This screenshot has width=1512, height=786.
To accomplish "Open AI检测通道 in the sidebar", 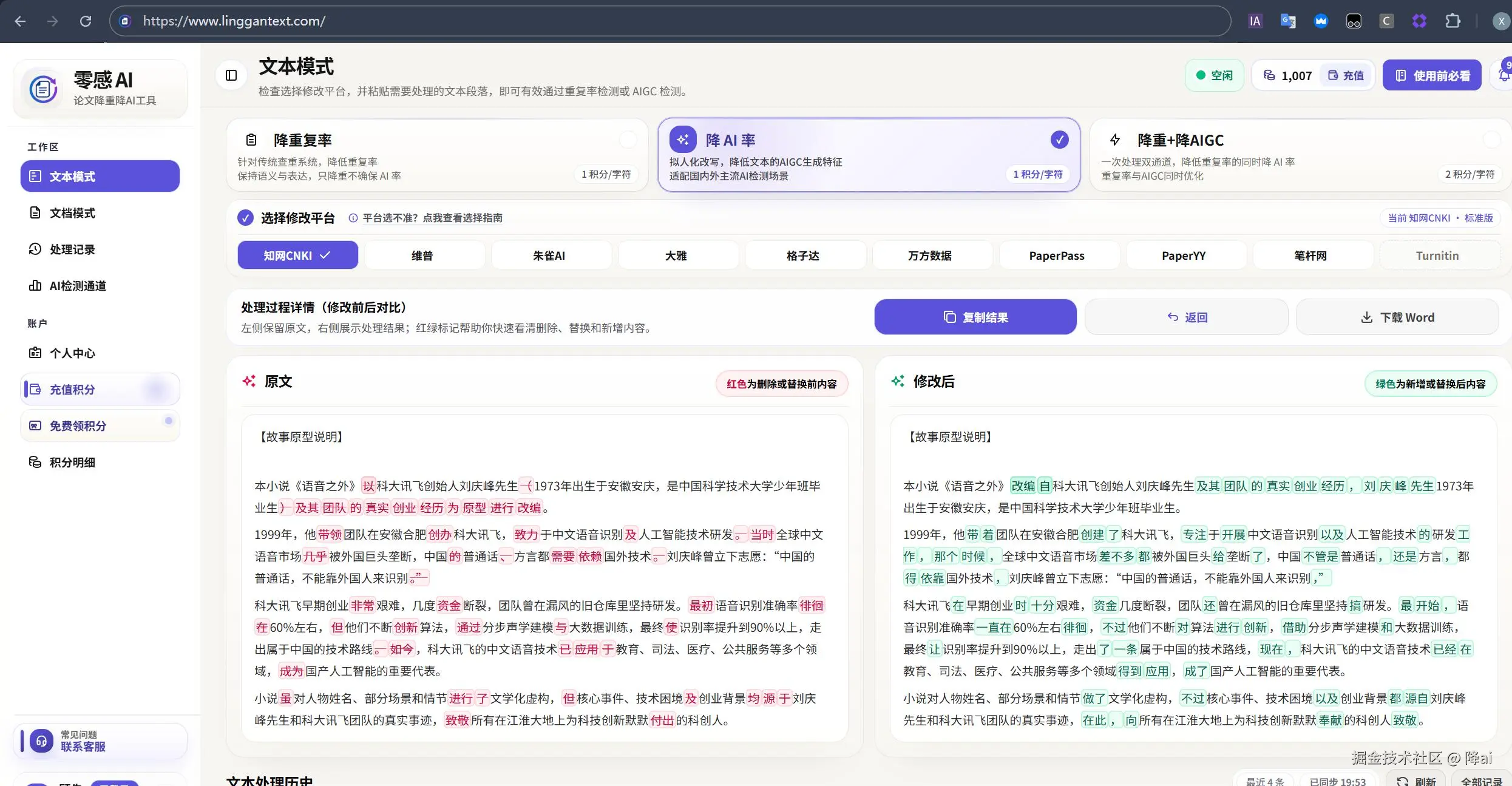I will (100, 285).
